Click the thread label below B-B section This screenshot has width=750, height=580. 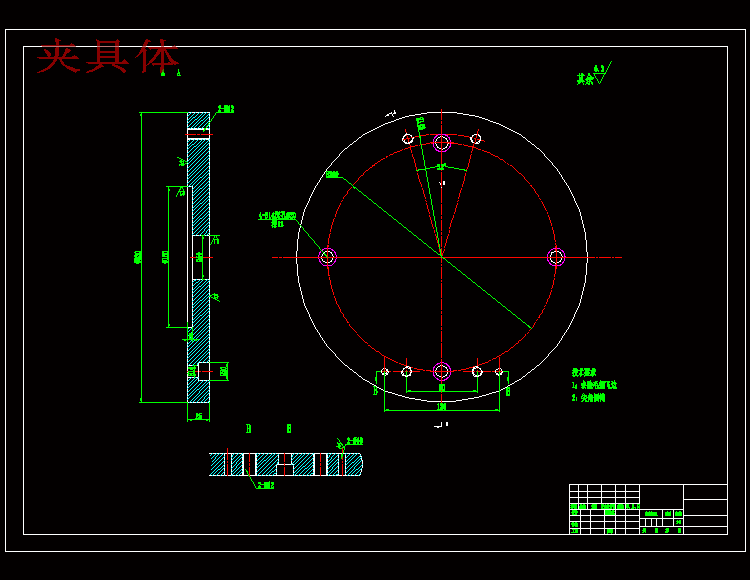(266, 485)
